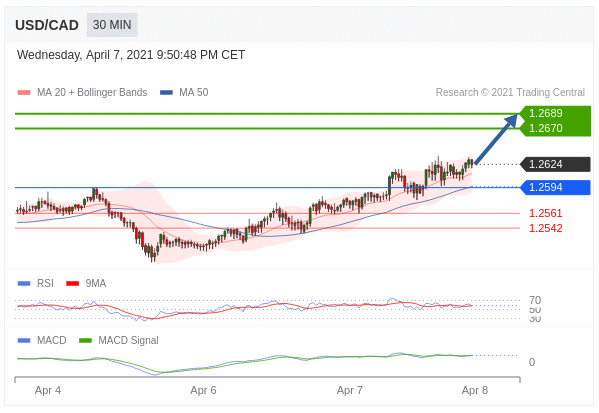The height and width of the screenshot is (413, 599).
Task: Click the RSI legend blue marker
Action: coord(24,283)
